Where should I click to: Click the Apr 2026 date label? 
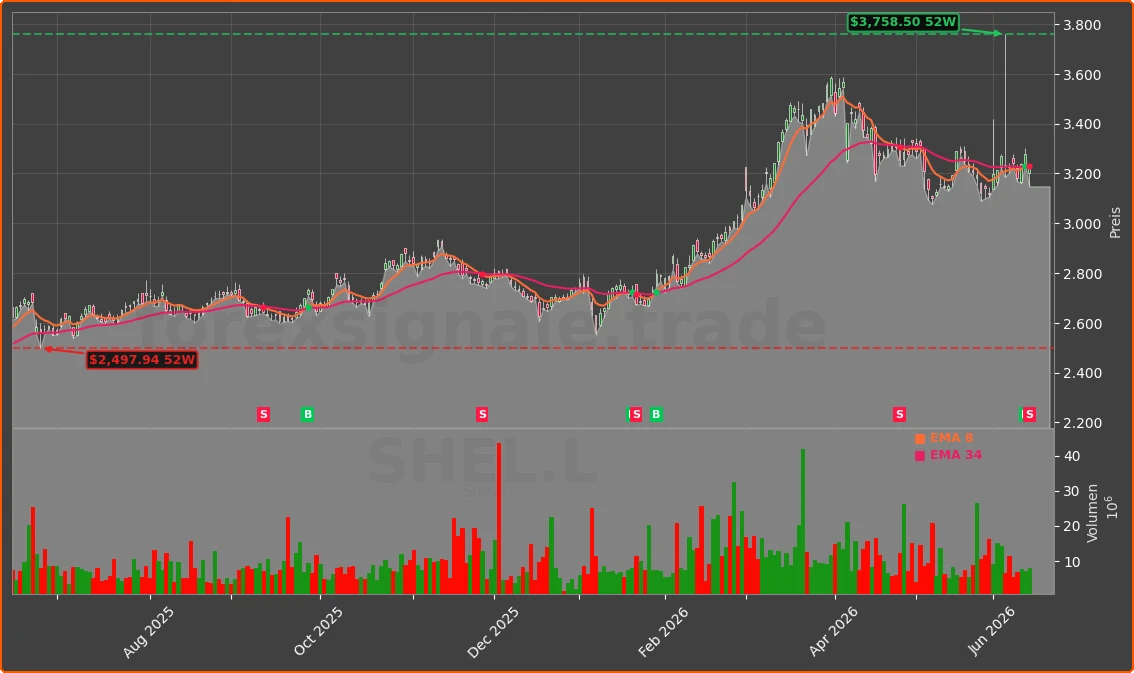833,631
